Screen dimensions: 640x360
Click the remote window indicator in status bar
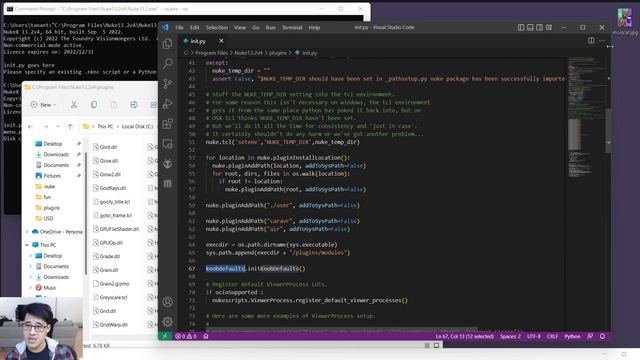click(165, 336)
